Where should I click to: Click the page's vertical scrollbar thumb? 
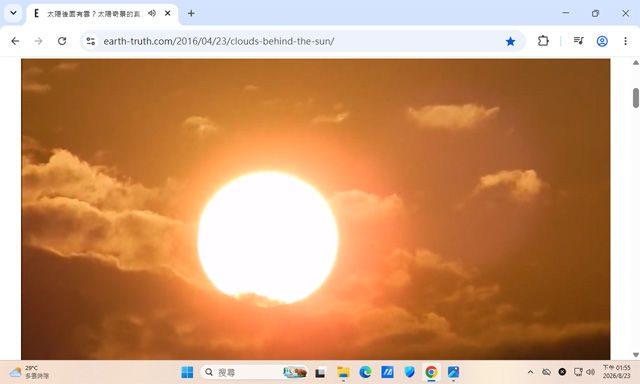(x=636, y=98)
